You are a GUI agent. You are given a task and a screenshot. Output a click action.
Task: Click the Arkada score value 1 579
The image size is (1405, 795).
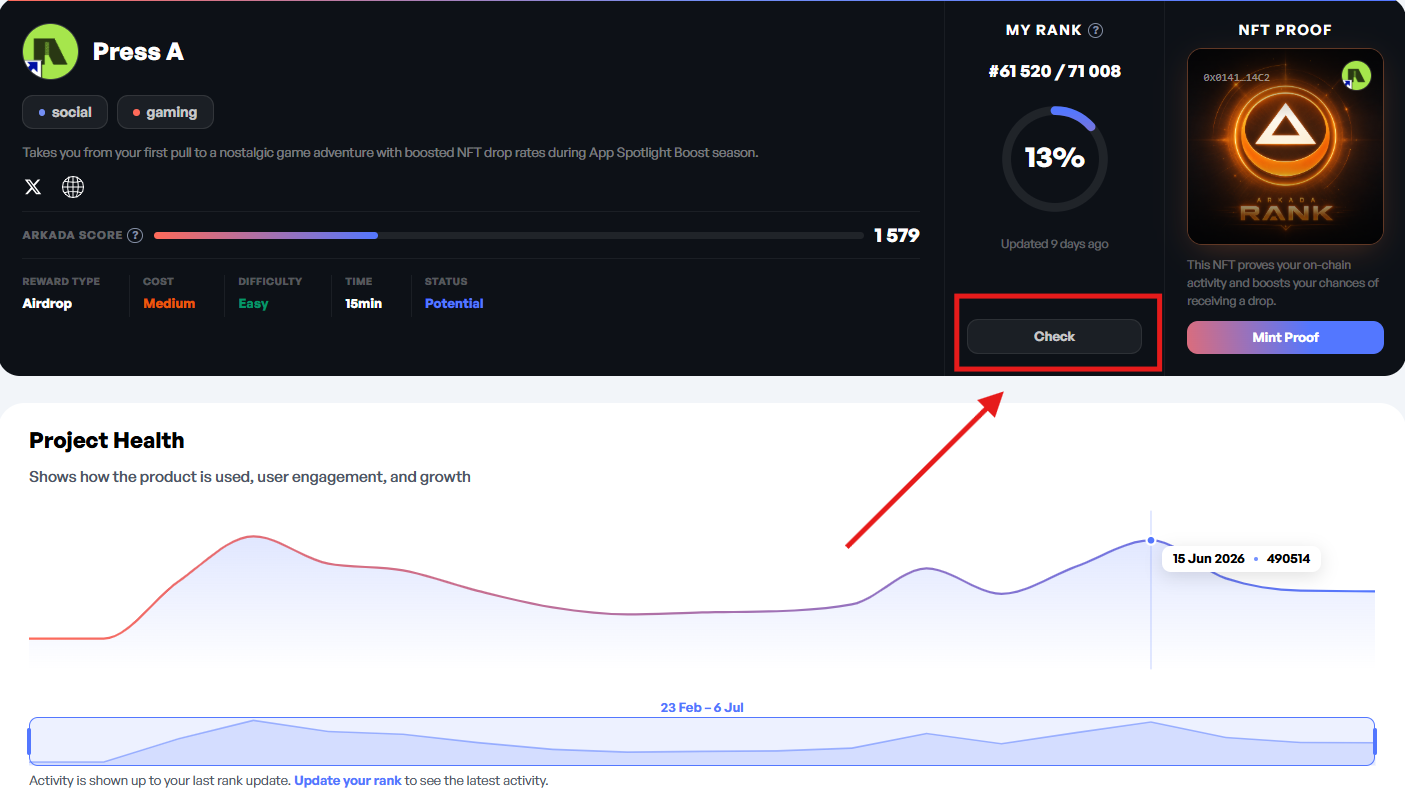click(x=896, y=236)
